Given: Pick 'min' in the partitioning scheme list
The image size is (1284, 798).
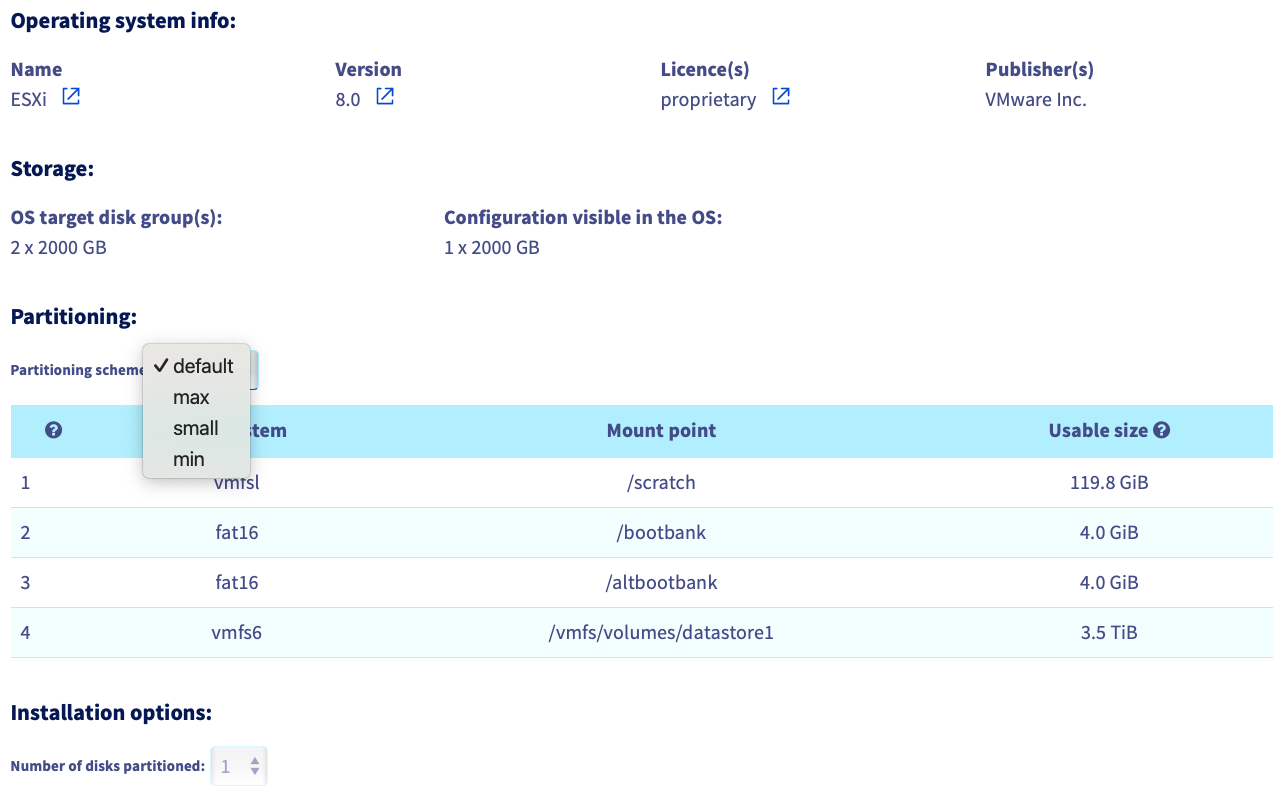Looking at the screenshot, I should 196,459.
